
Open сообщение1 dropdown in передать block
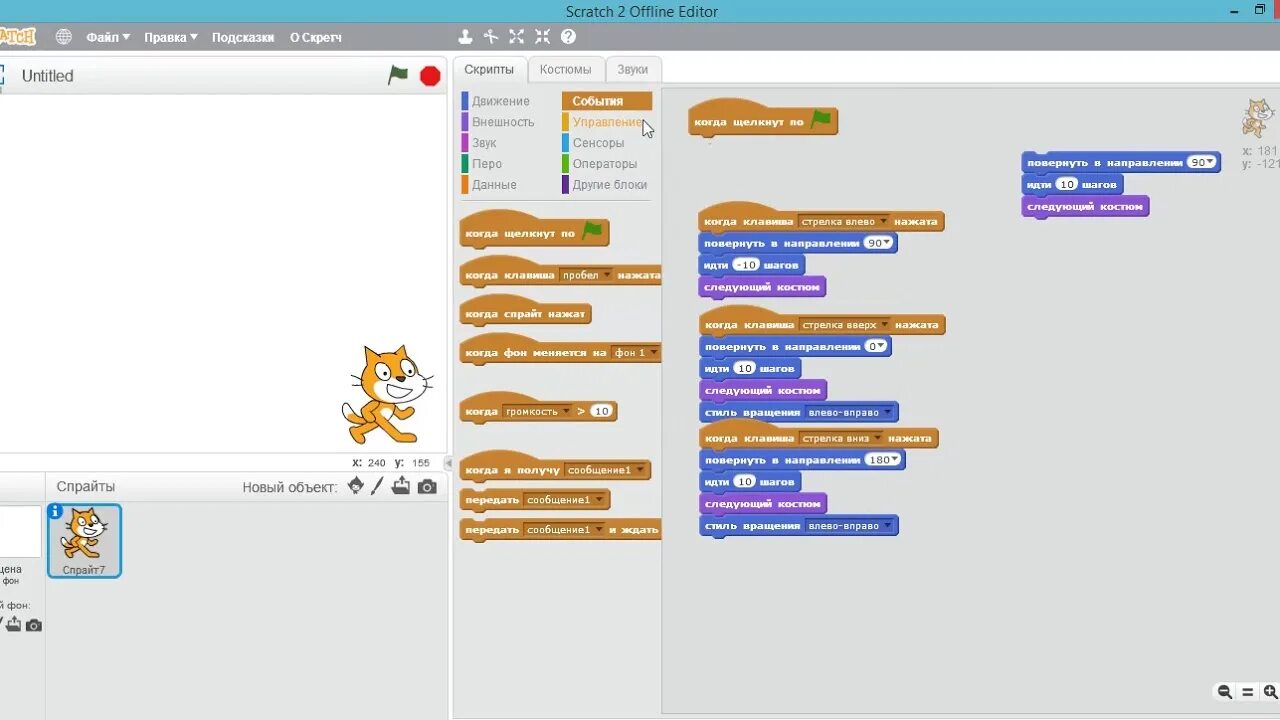(x=565, y=500)
